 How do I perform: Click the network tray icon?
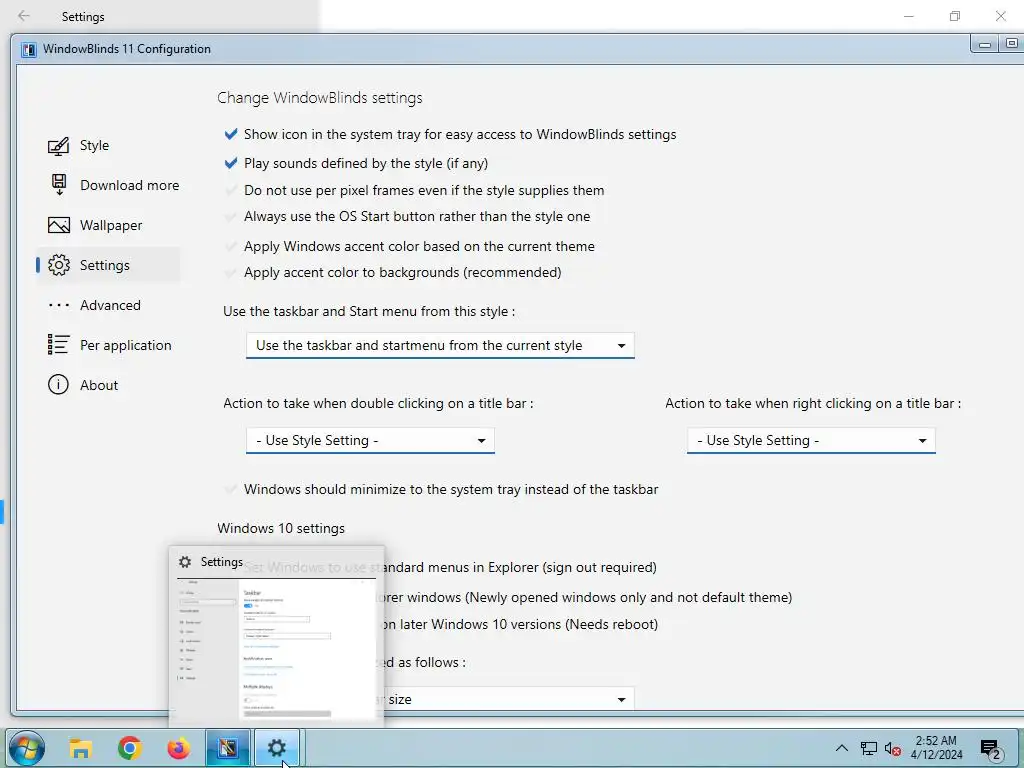(869, 749)
